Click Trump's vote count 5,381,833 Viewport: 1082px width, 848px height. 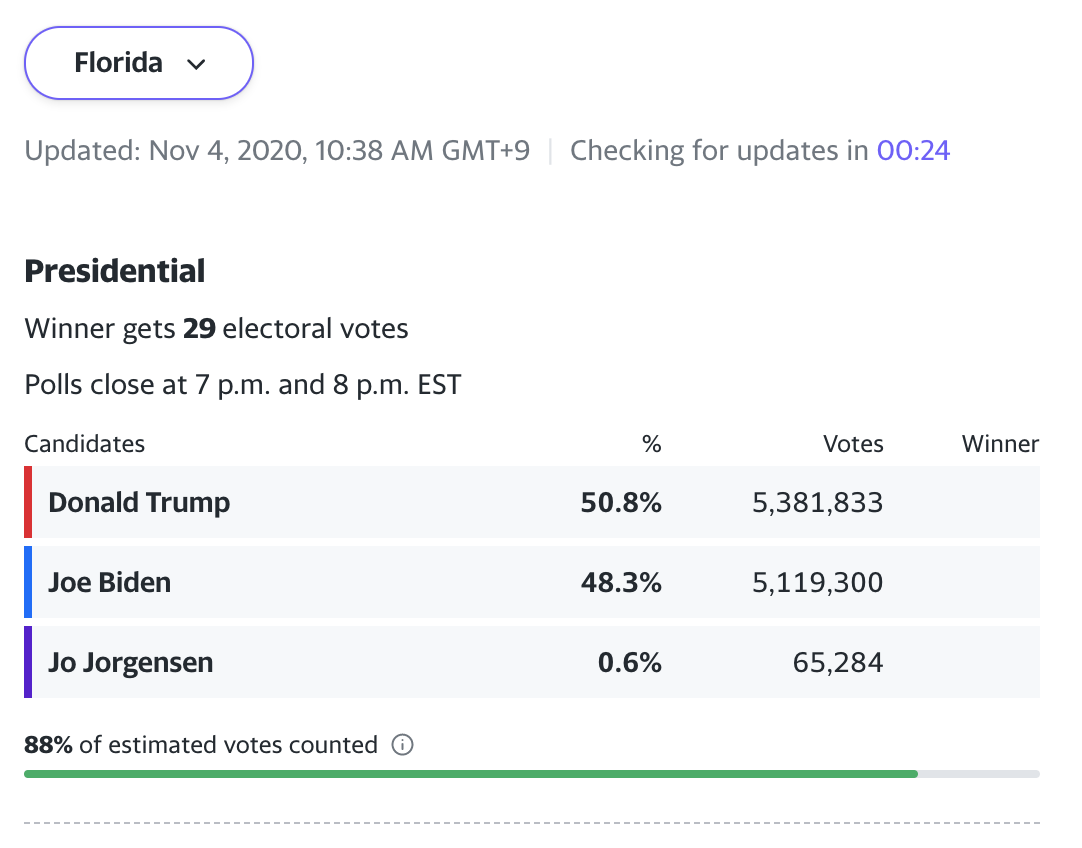(x=817, y=502)
